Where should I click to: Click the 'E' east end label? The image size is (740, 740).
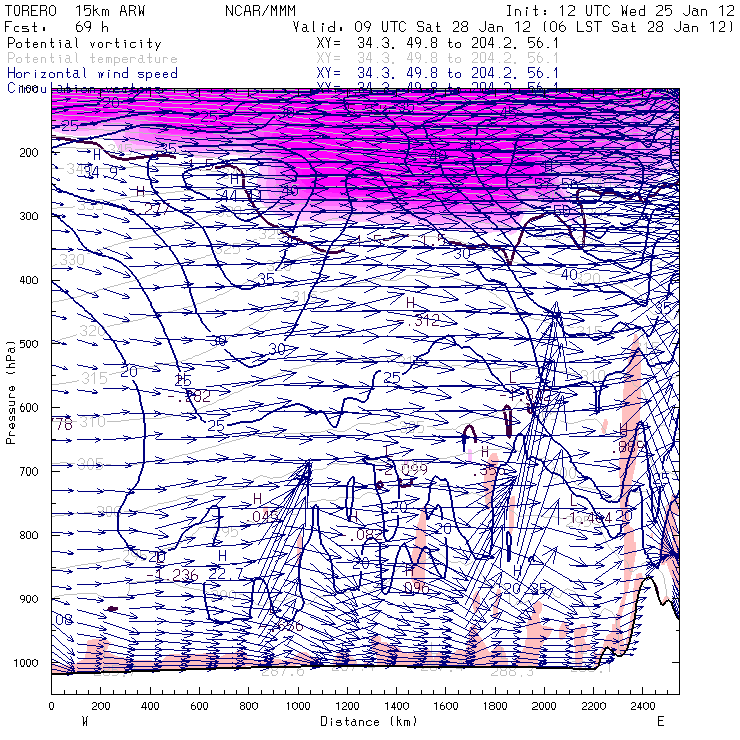[661, 722]
